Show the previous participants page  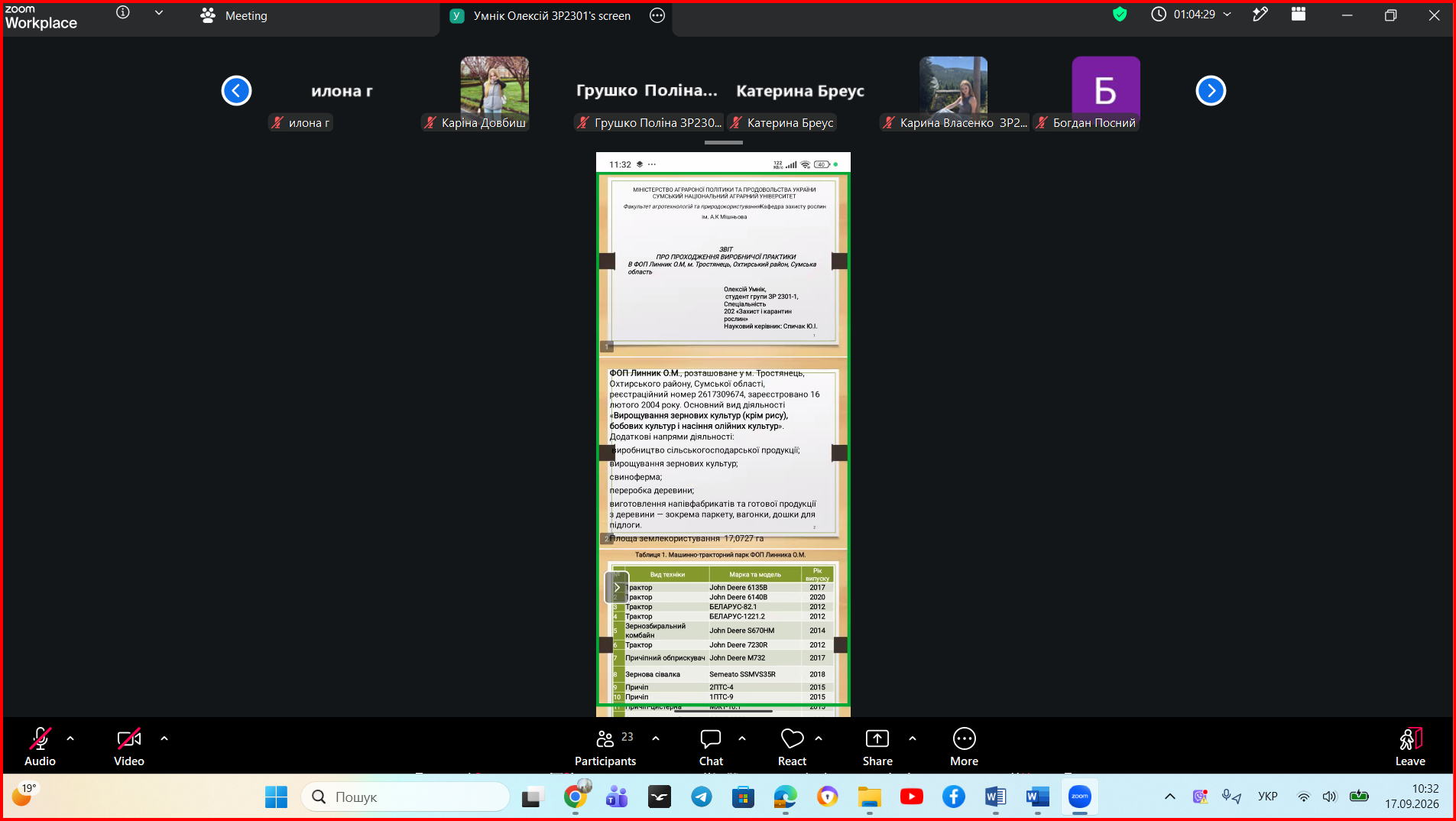(236, 91)
